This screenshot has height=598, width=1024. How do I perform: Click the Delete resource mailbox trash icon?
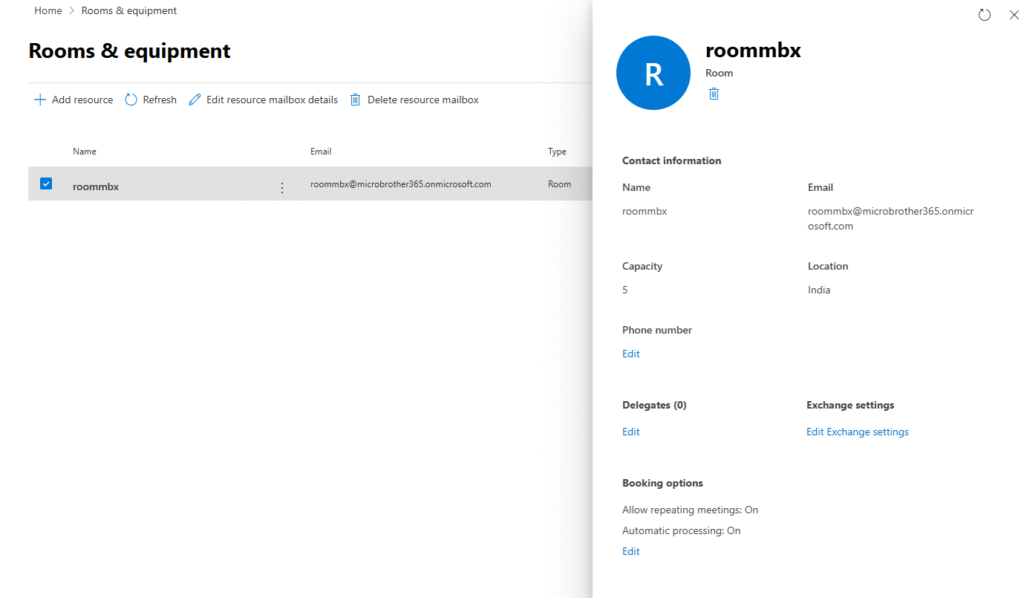tap(355, 100)
